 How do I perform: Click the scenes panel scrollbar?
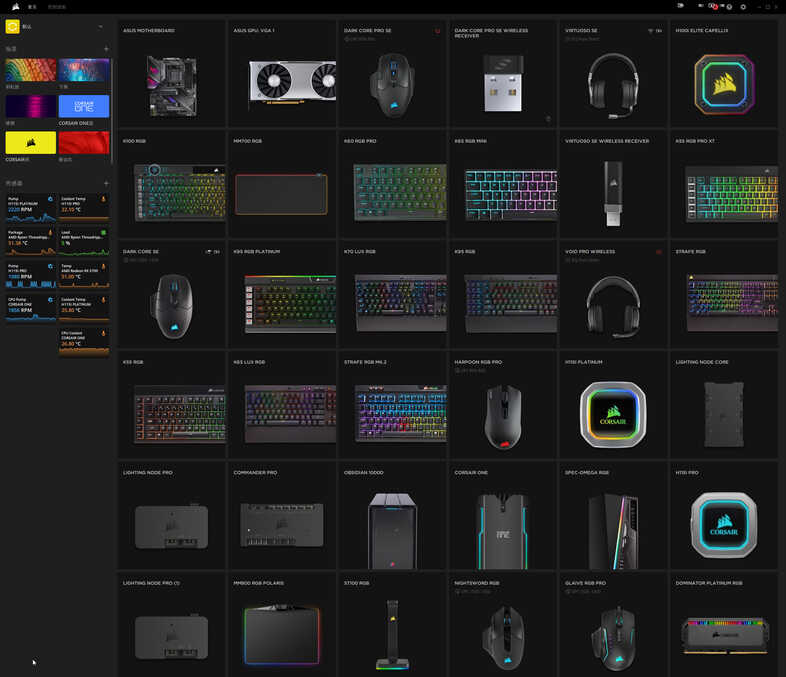[112, 110]
